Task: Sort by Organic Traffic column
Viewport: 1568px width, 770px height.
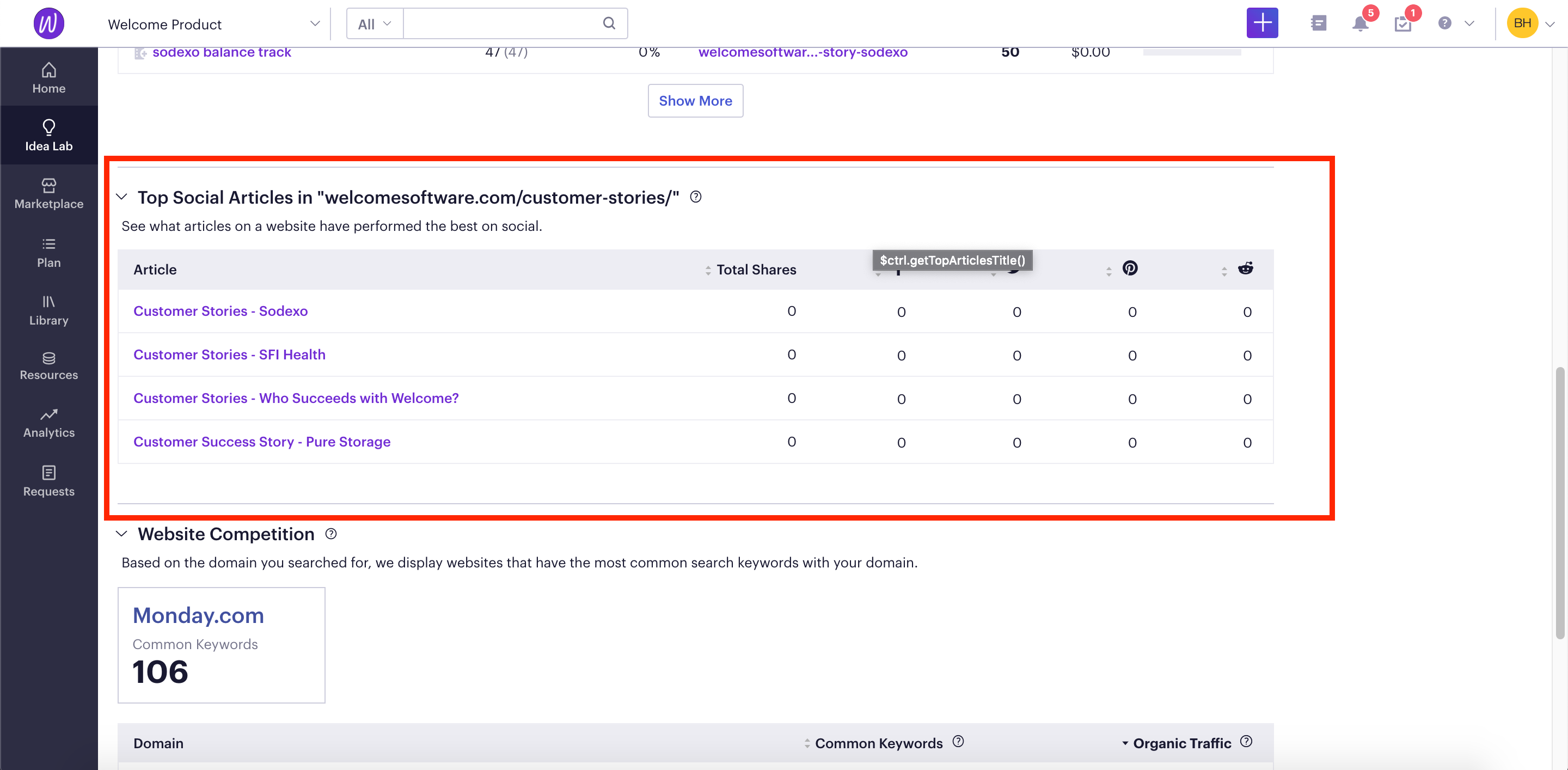Action: coord(1176,743)
